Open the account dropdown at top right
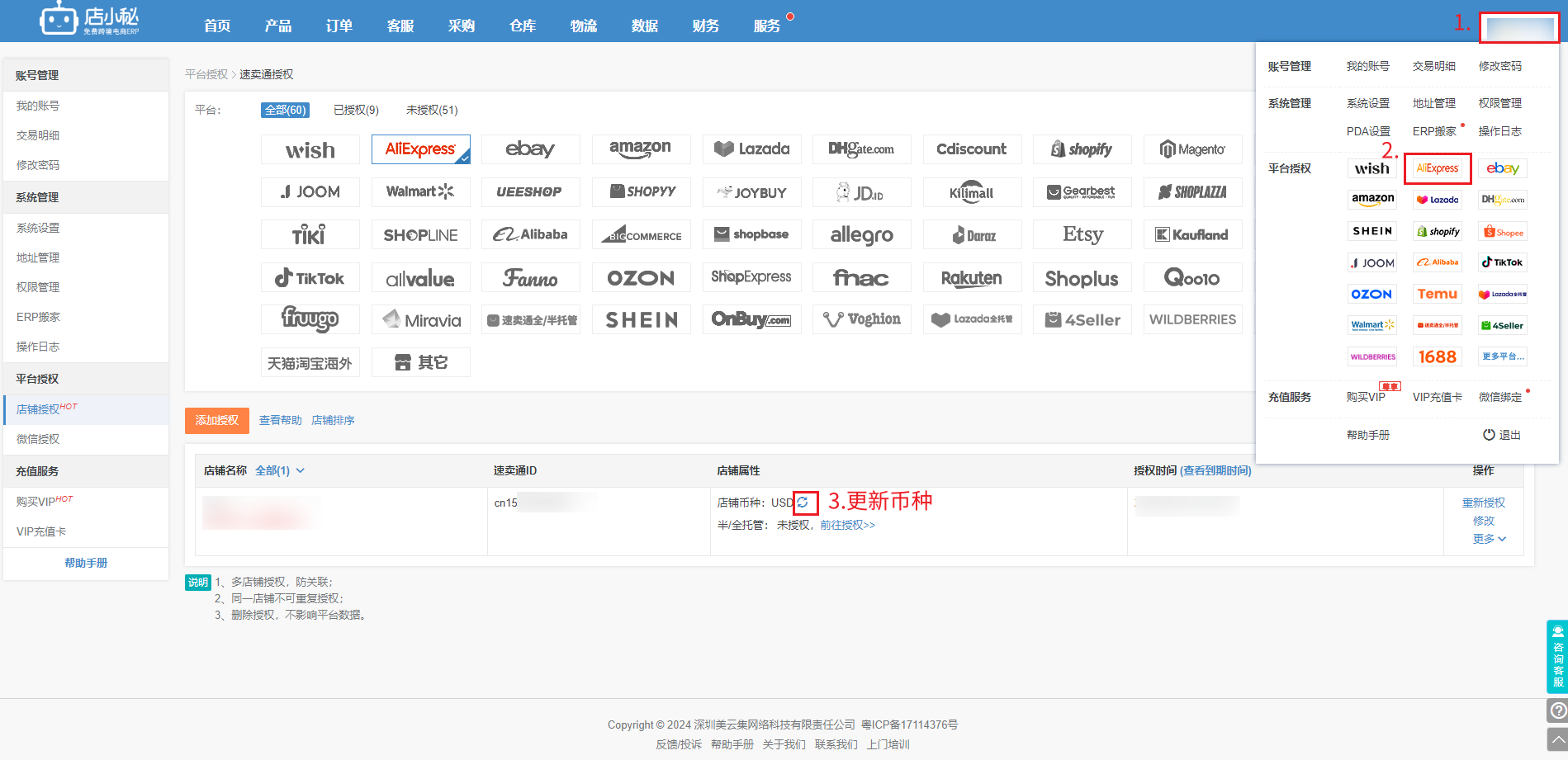This screenshot has height=760, width=1568. coord(1519,28)
